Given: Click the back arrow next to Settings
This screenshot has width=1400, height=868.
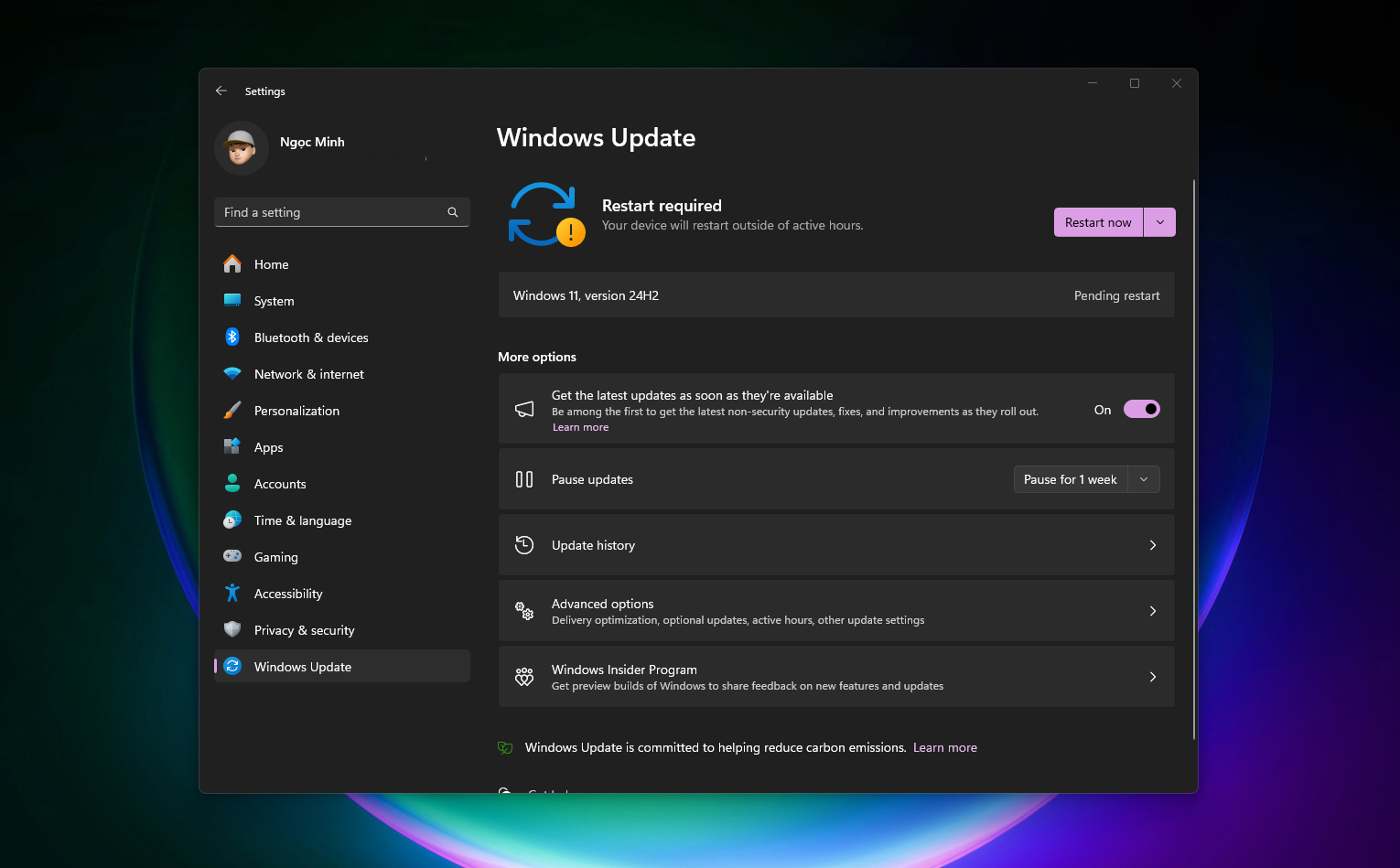Looking at the screenshot, I should click(221, 91).
